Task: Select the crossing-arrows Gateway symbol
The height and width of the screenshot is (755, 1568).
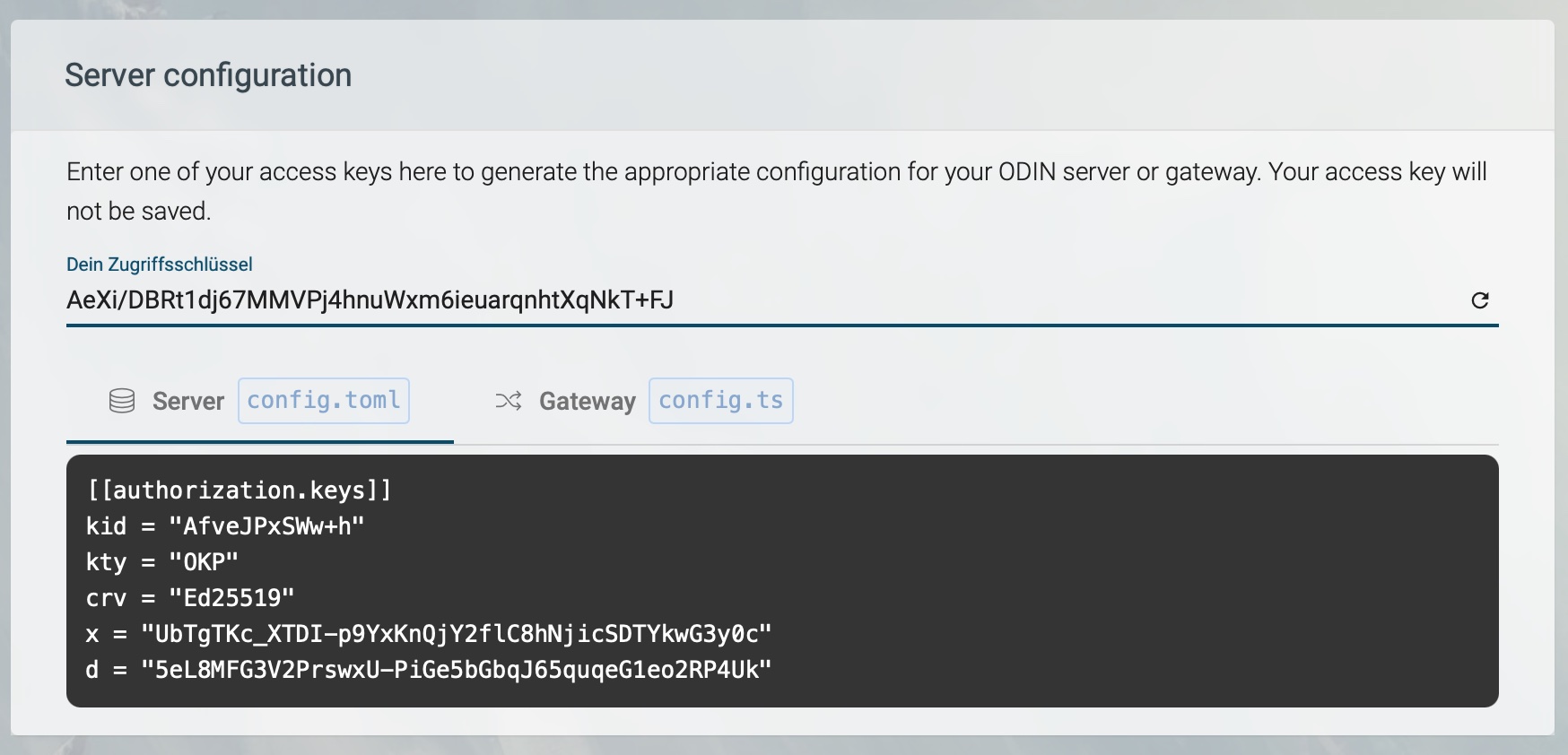Action: pos(508,401)
